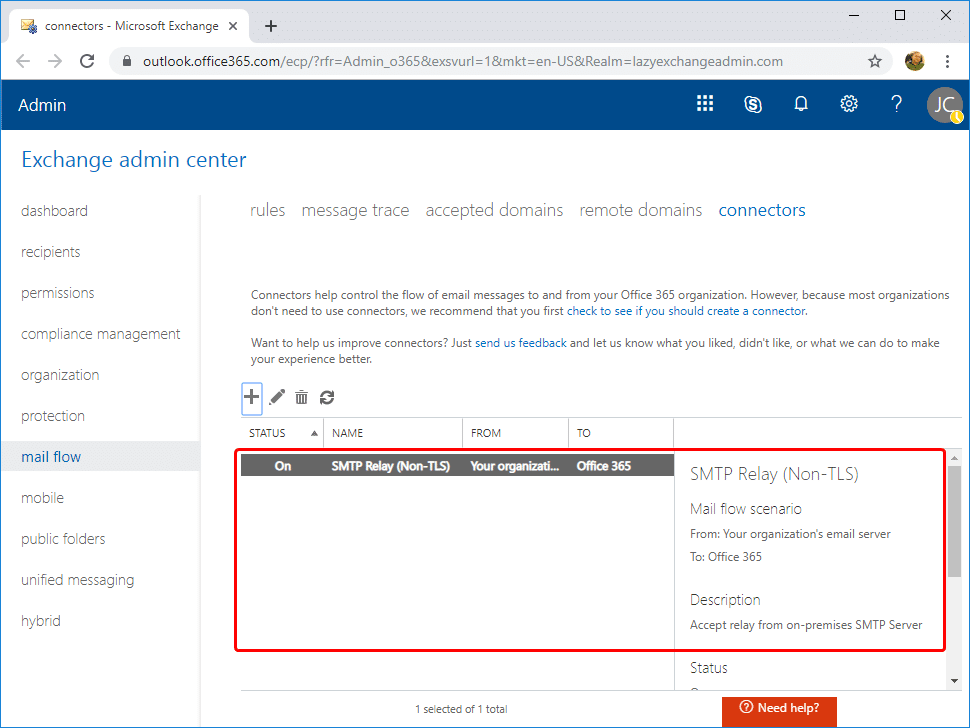
Task: Open the remote domains tab
Action: pyautogui.click(x=640, y=210)
